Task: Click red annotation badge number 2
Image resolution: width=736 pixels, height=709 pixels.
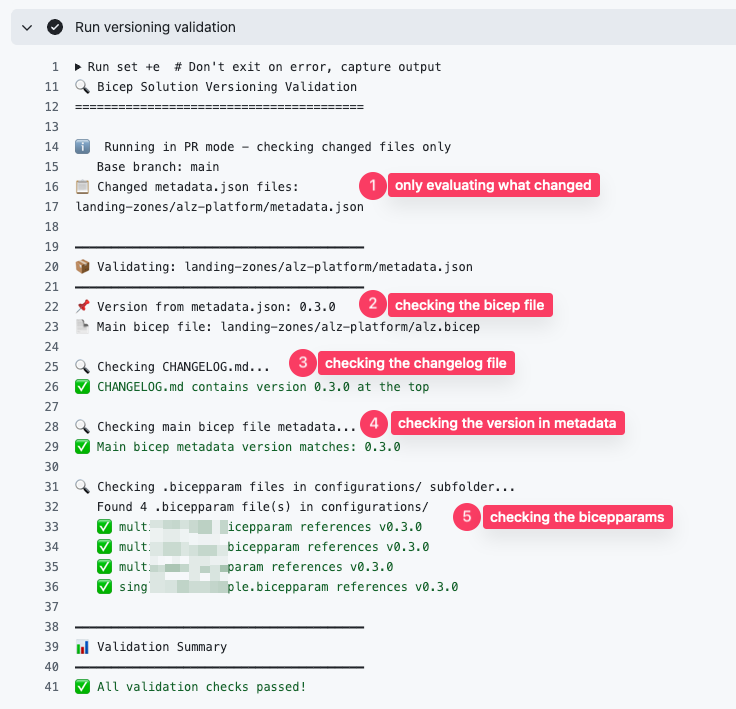Action: (x=372, y=304)
